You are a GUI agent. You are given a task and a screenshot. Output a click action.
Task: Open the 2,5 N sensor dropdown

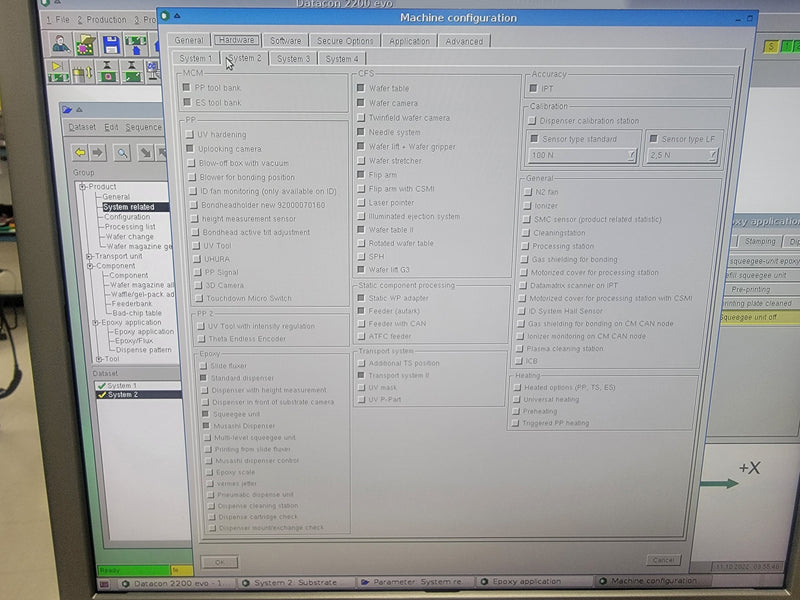[x=683, y=155]
